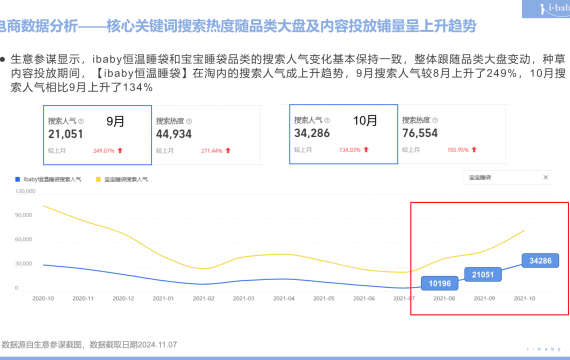Click the 2021-04 x-axis label
The width and height of the screenshot is (570, 360).
[284, 299]
